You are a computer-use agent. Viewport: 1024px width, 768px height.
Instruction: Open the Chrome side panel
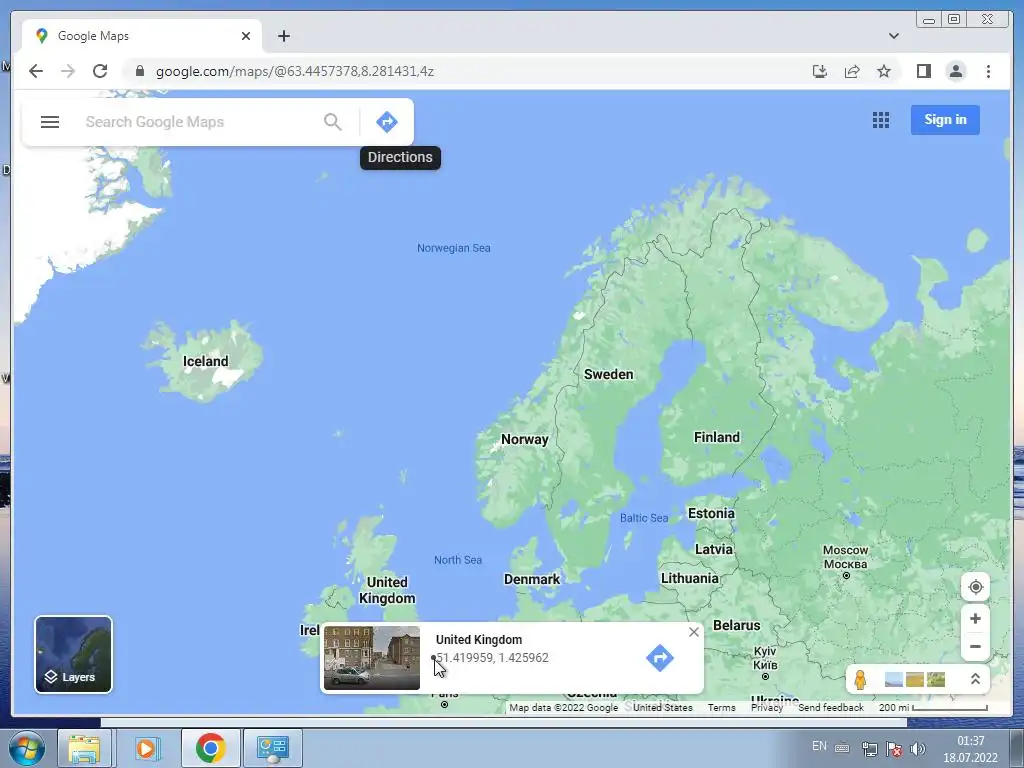[923, 71]
